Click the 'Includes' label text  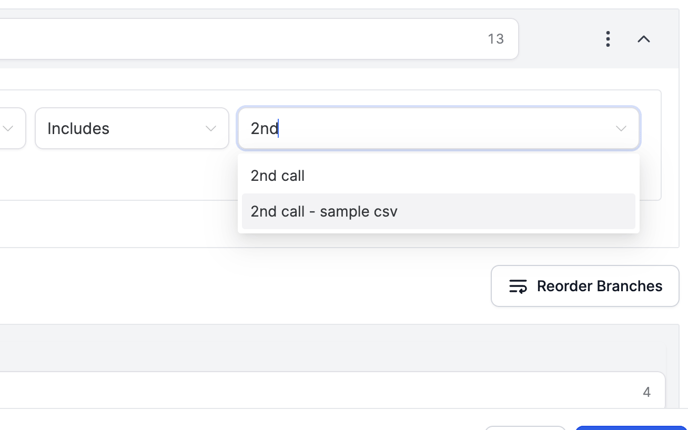pos(79,128)
